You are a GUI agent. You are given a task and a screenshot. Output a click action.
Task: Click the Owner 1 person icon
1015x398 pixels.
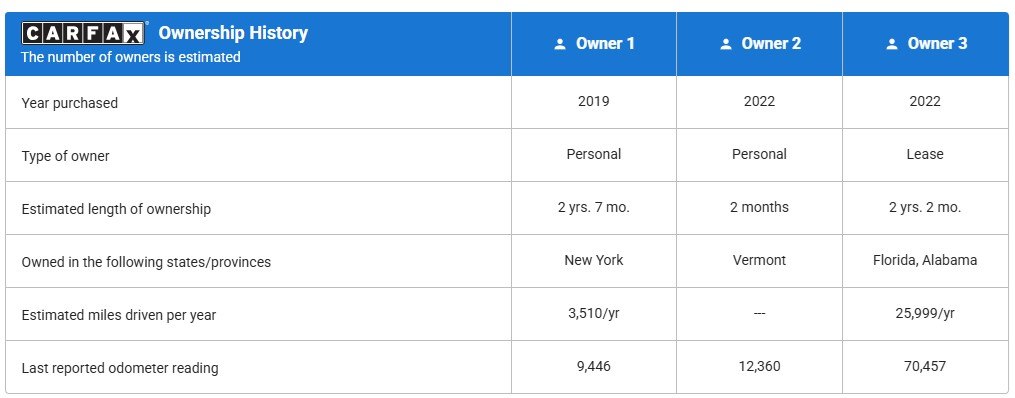[x=560, y=44]
